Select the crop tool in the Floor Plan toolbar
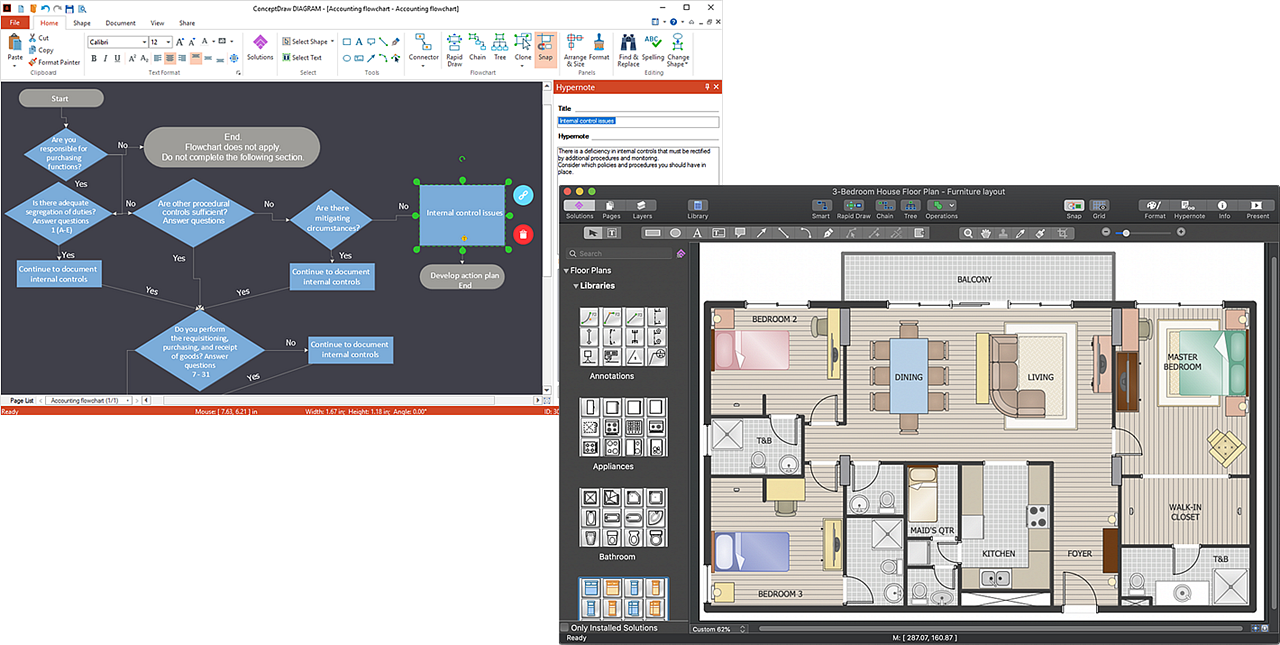Image resolution: width=1280 pixels, height=645 pixels. coord(1063,233)
